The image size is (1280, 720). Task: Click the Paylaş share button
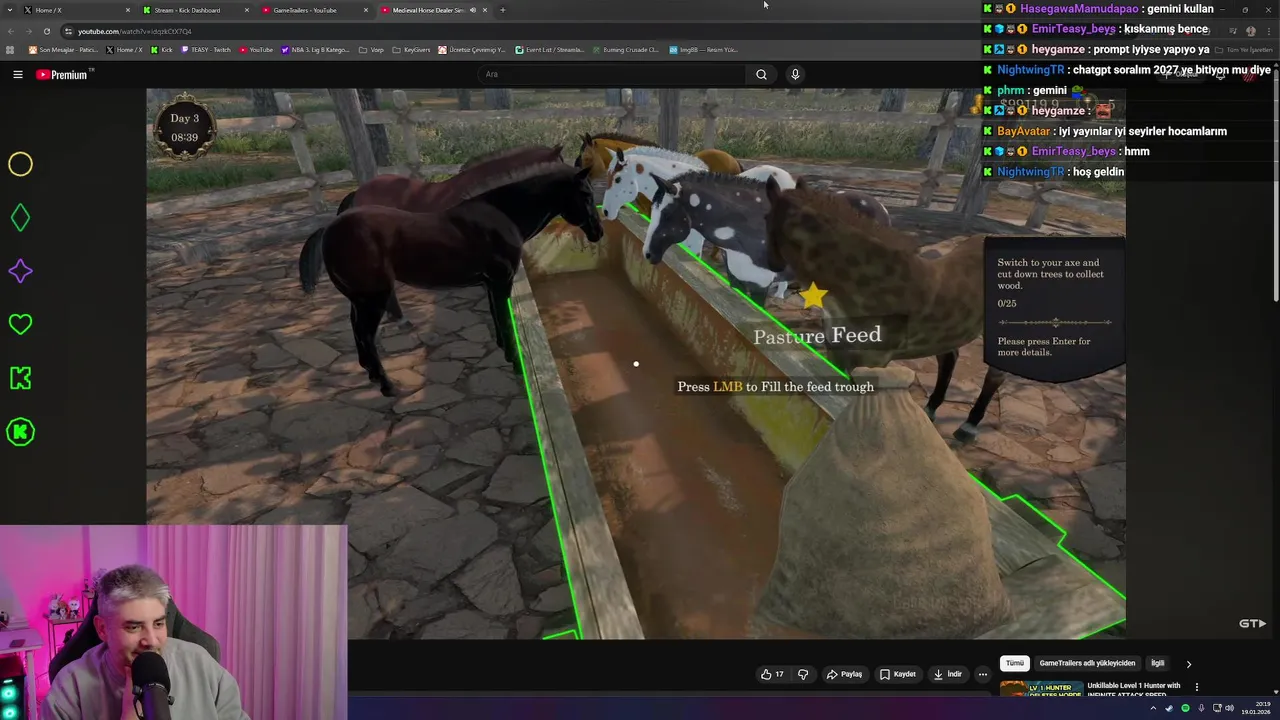[844, 674]
